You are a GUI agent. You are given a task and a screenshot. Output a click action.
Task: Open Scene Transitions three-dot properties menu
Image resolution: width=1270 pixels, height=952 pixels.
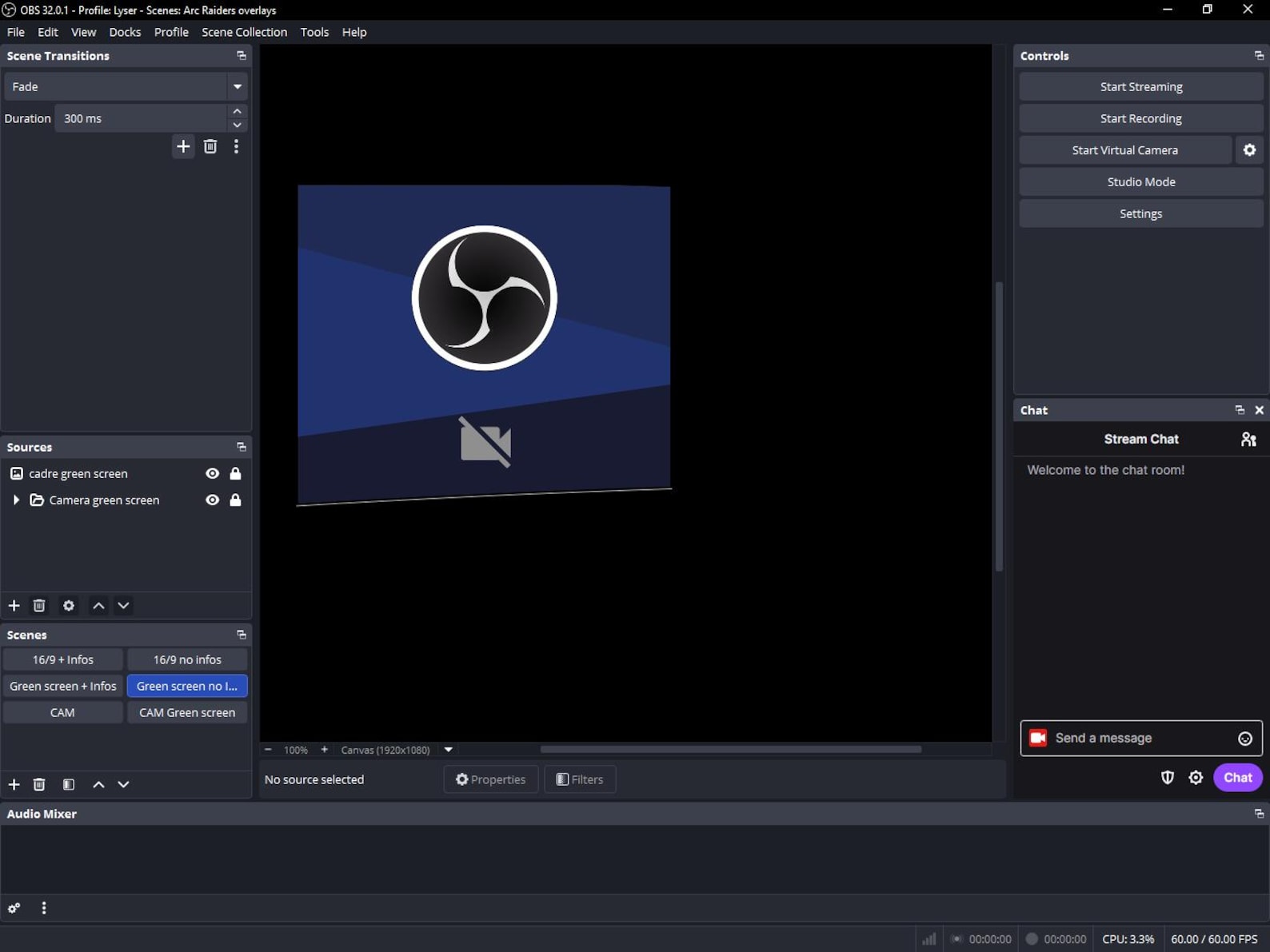236,146
